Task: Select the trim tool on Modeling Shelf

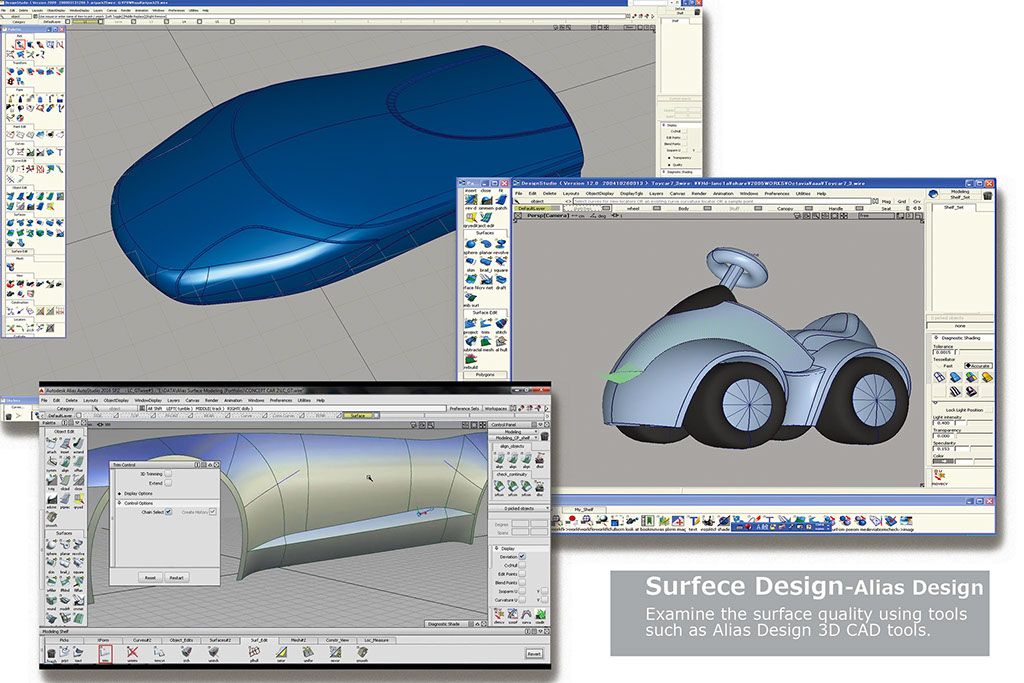Action: point(105,653)
